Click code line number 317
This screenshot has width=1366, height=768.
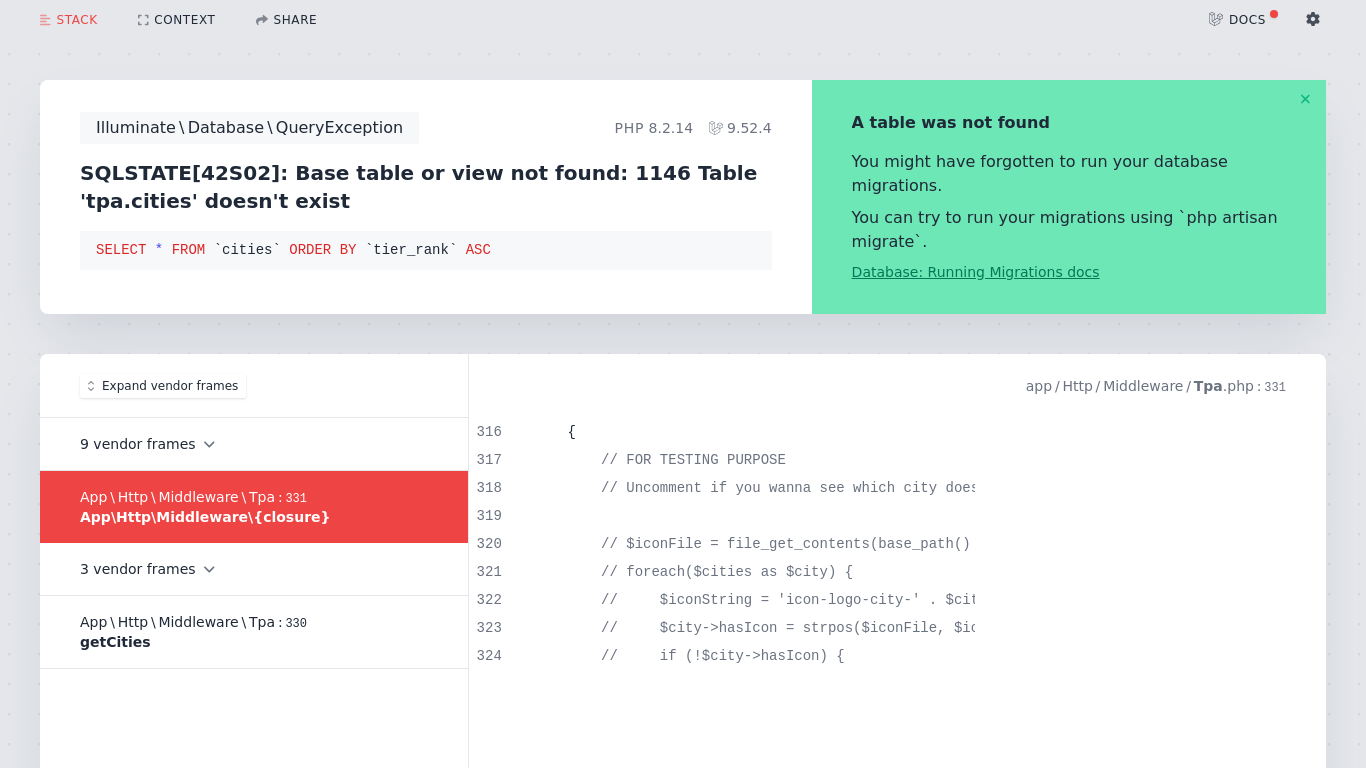pyautogui.click(x=489, y=460)
